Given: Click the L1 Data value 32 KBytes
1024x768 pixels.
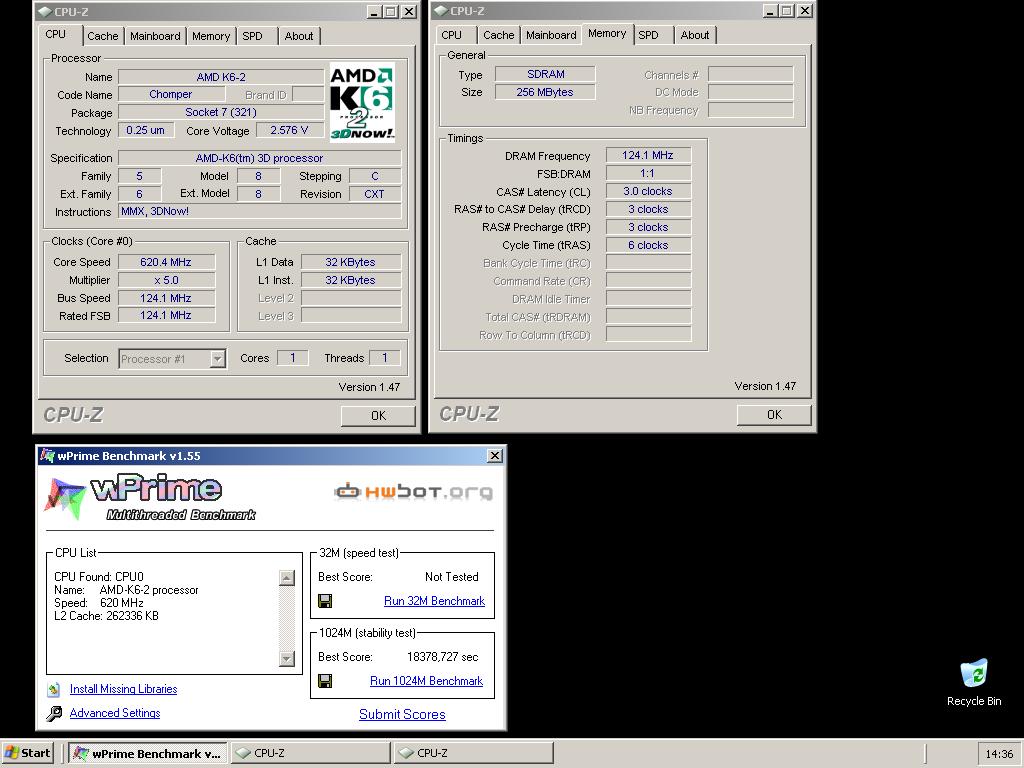Looking at the screenshot, I should (351, 263).
